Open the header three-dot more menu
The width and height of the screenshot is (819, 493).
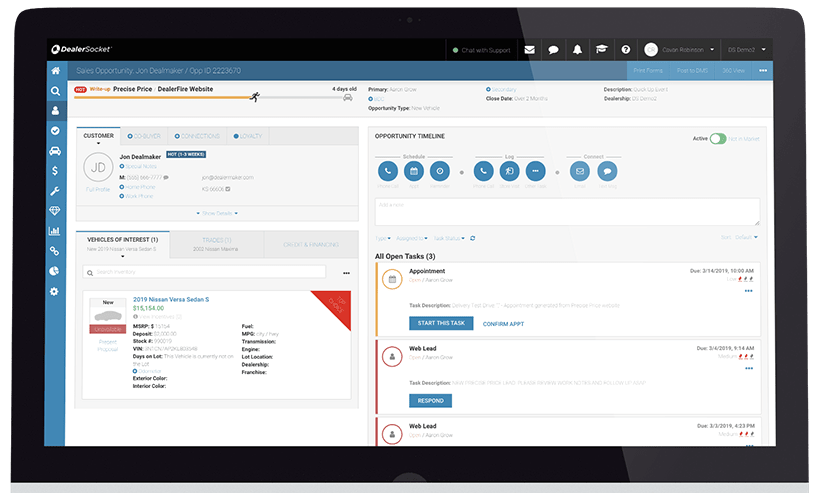pyautogui.click(x=763, y=71)
